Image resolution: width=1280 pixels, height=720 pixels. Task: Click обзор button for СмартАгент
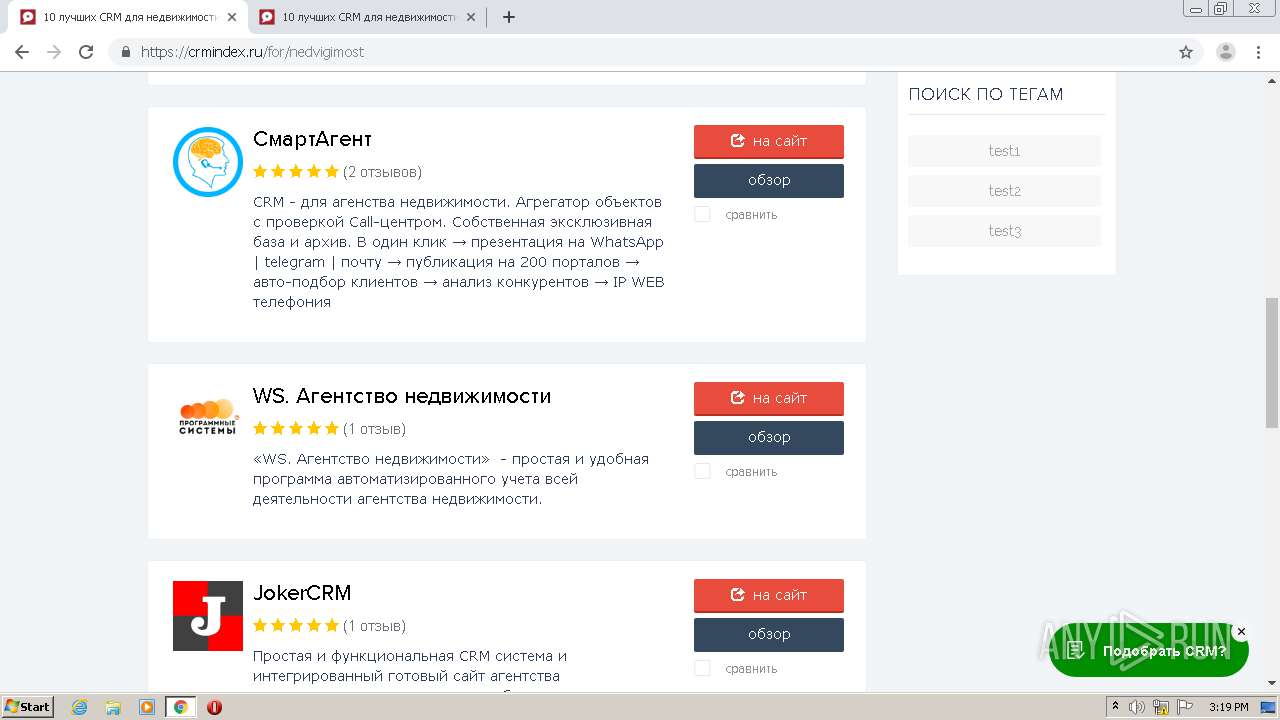pos(769,180)
